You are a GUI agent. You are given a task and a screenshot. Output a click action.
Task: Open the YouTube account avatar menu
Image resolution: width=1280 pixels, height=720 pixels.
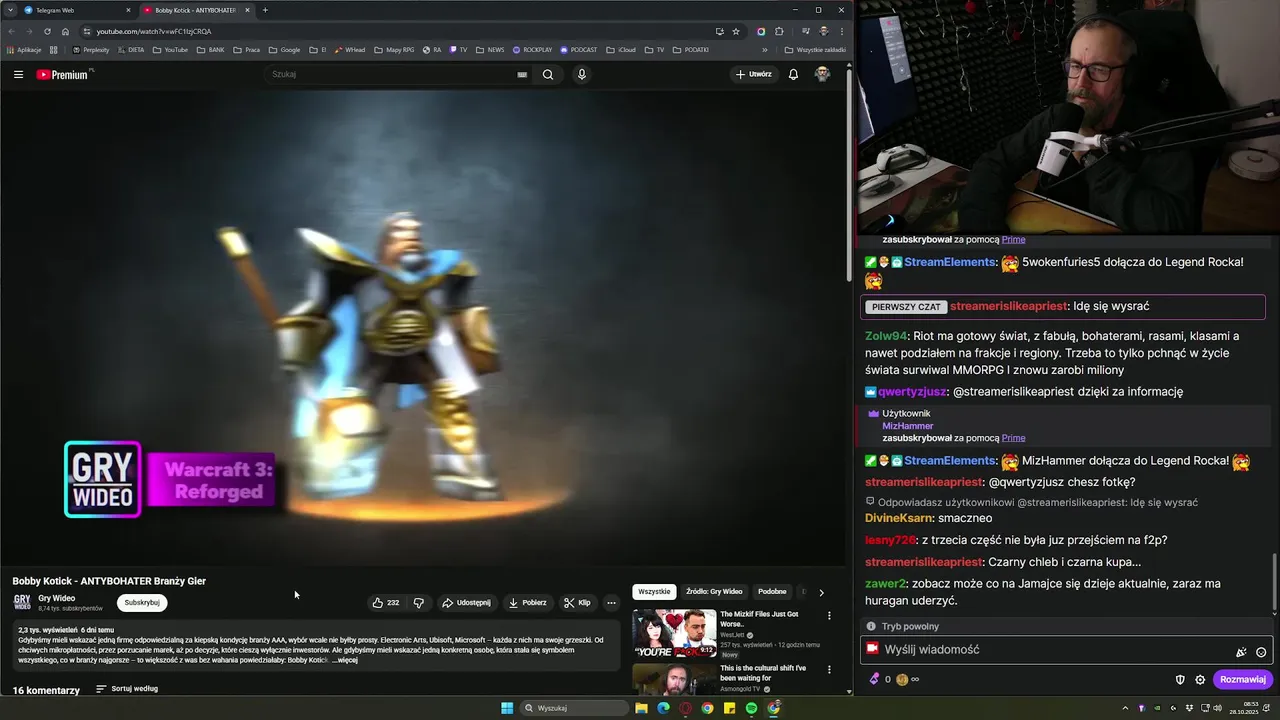tap(822, 74)
